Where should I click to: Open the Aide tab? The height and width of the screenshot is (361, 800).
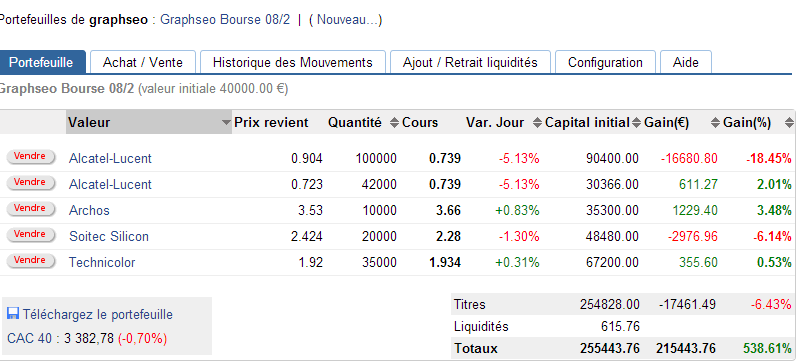click(x=686, y=63)
